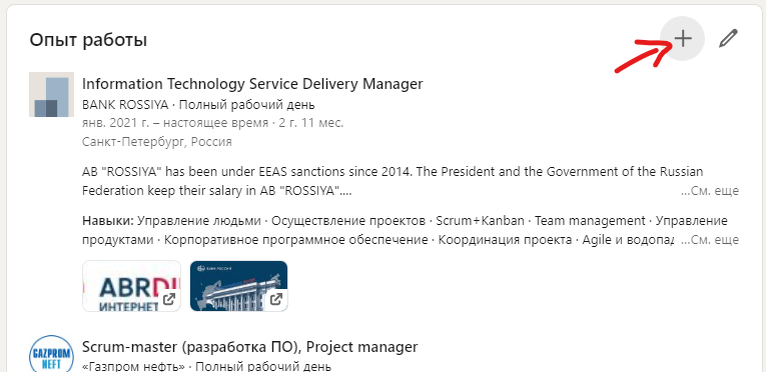View the bank building media thumbnail

coord(238,286)
